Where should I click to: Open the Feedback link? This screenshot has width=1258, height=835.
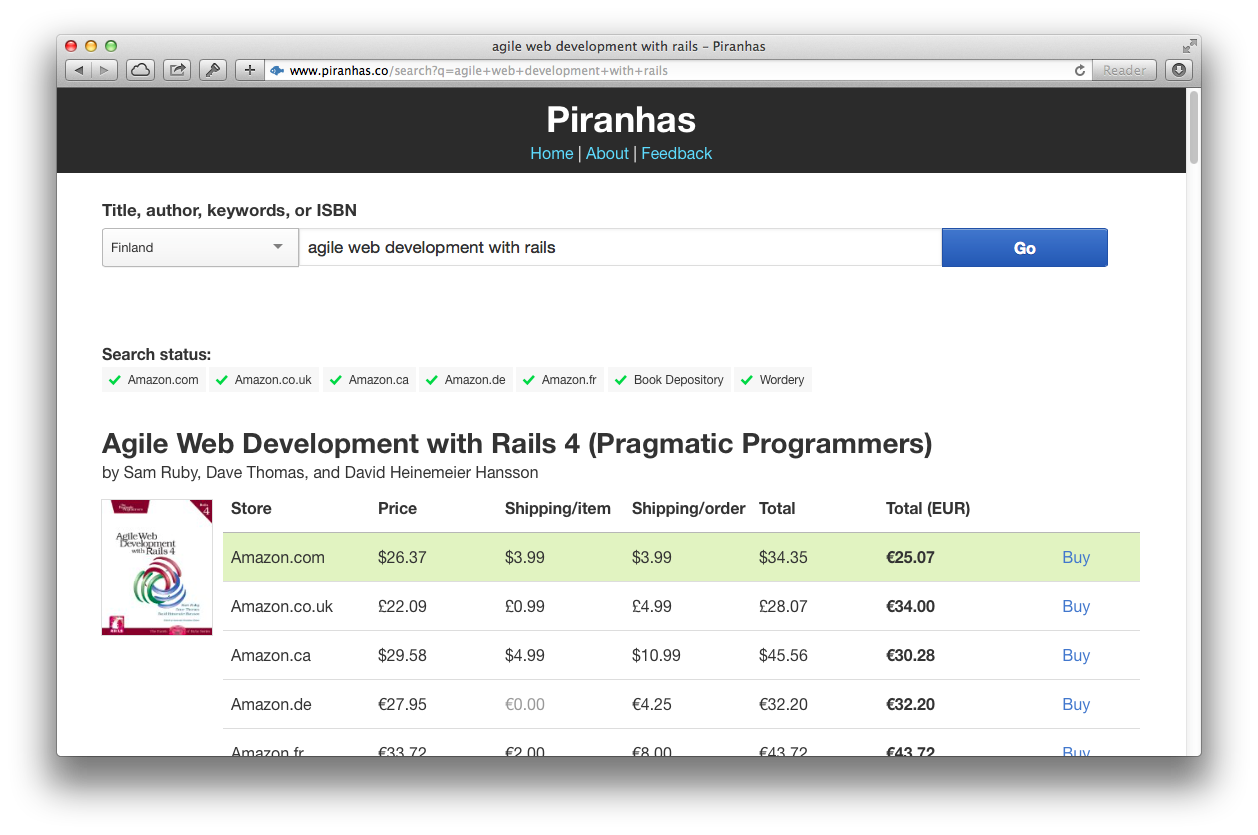[676, 153]
